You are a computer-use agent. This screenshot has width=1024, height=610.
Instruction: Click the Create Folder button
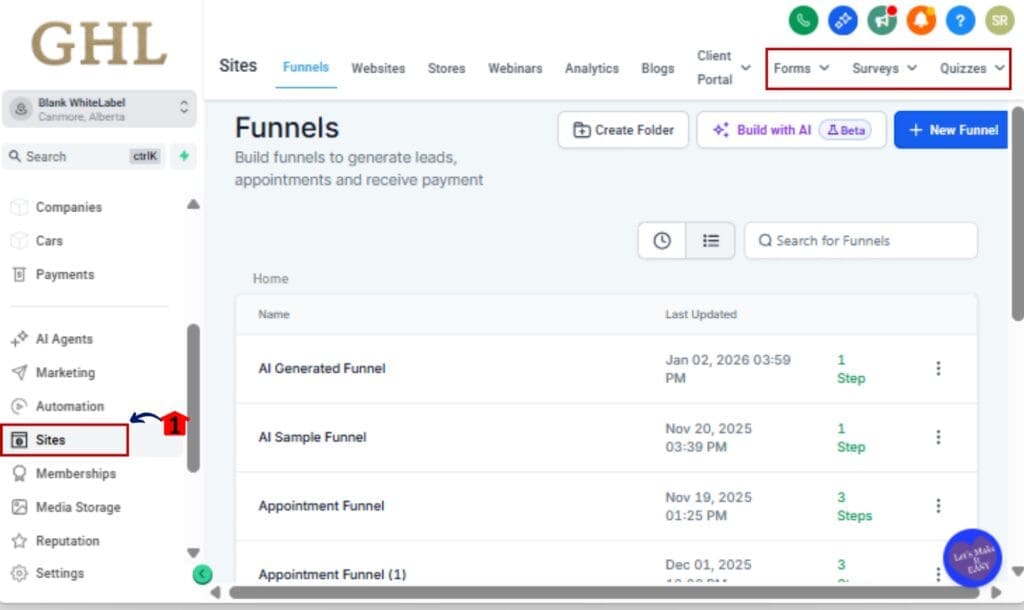623,130
